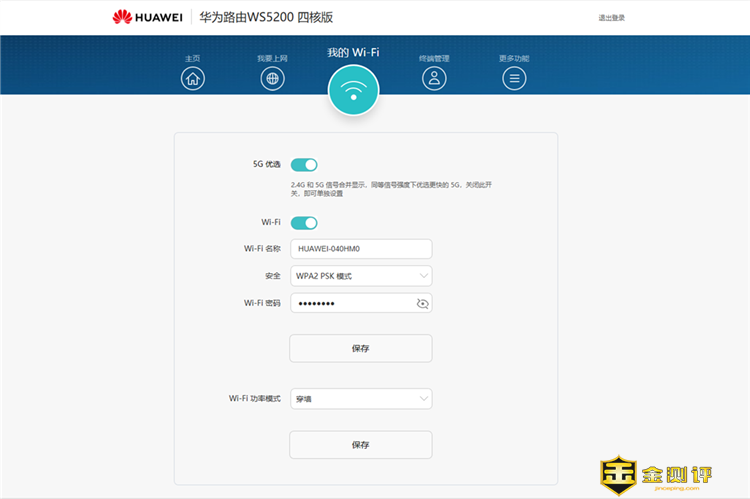Viewport: 750px width, 499px height.
Task: Switch to 终端管理 tab label
Action: click(x=434, y=58)
